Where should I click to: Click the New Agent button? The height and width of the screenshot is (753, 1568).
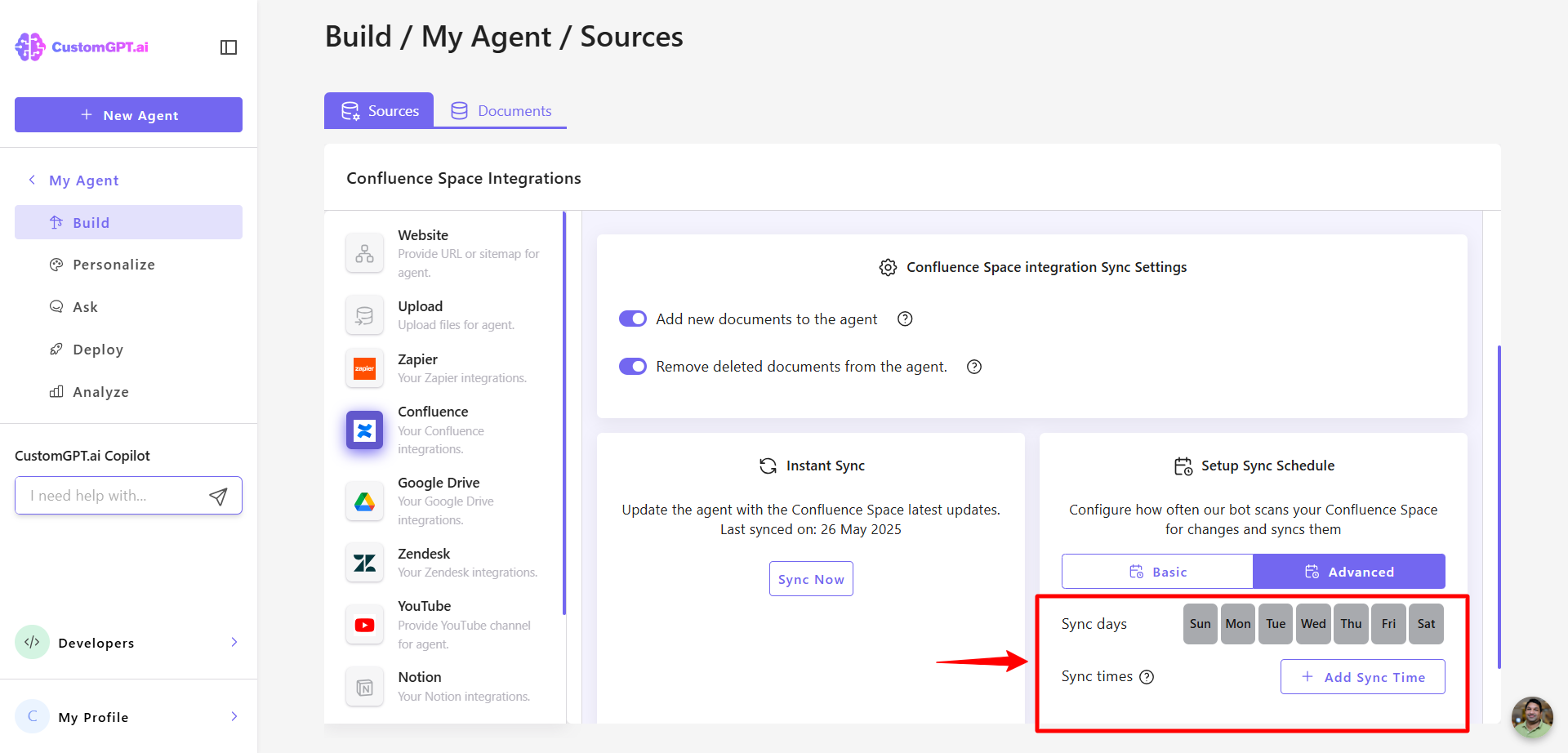[x=128, y=115]
